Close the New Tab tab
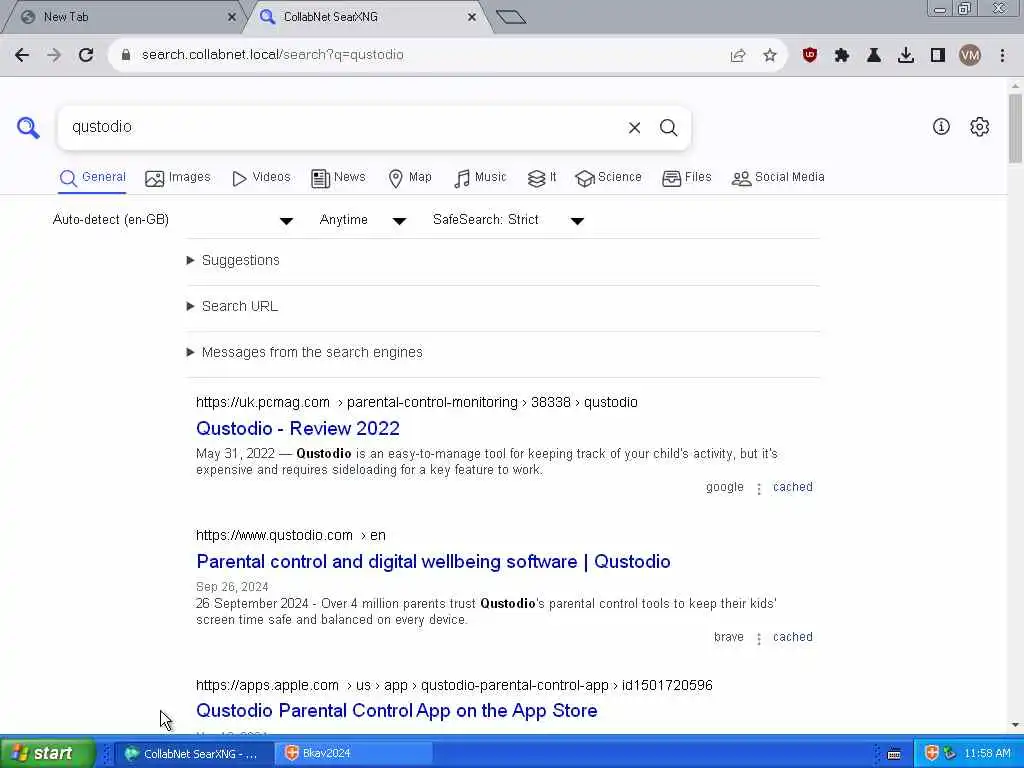This screenshot has height=768, width=1024. pos(231,17)
